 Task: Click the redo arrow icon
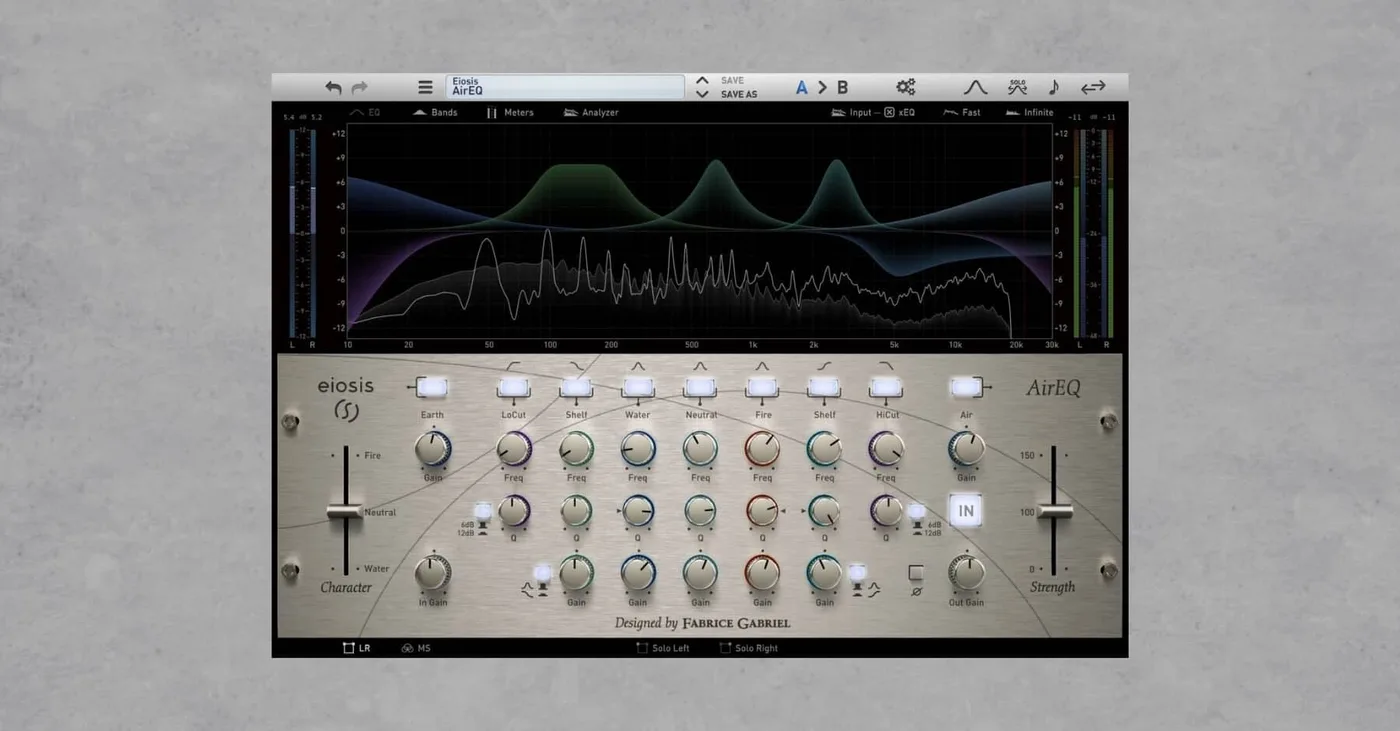359,88
